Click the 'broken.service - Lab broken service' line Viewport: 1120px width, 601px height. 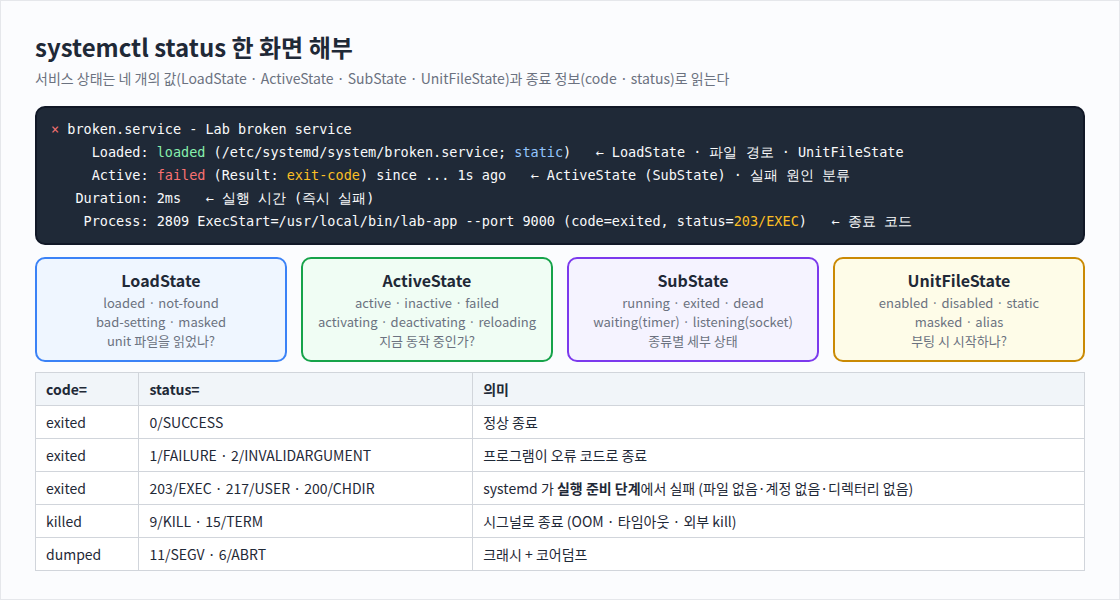pos(209,129)
